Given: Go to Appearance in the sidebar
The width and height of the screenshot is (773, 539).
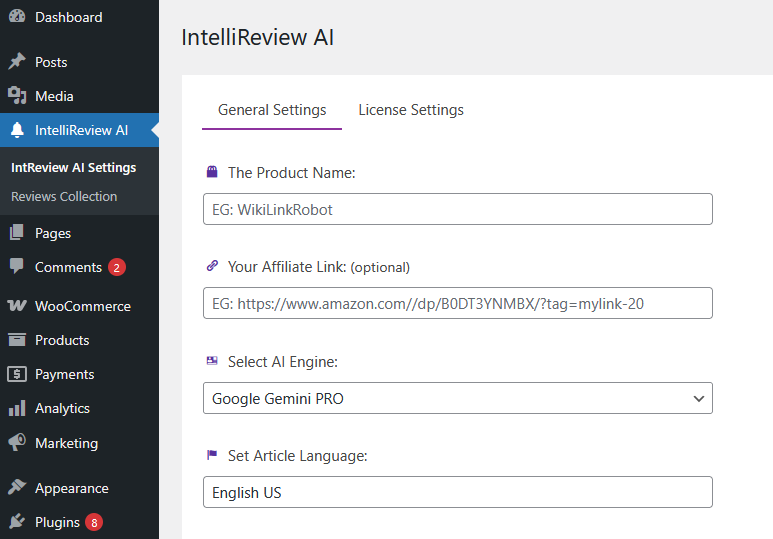Looking at the screenshot, I should click(71, 488).
